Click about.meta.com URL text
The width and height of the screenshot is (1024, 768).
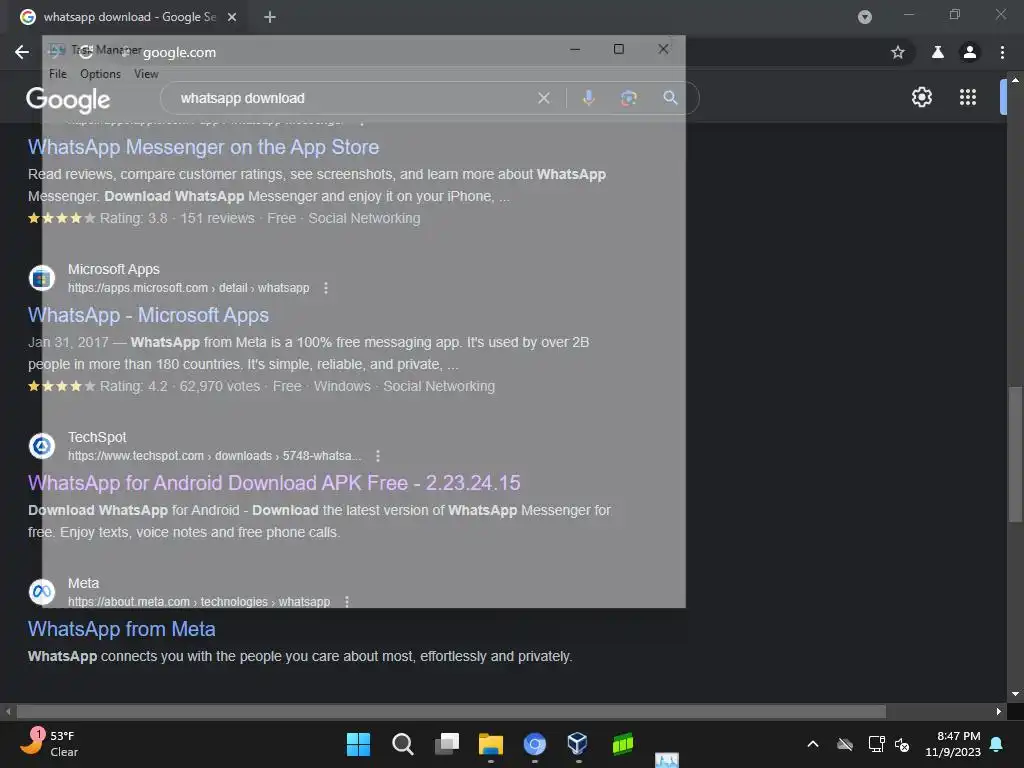tap(199, 601)
